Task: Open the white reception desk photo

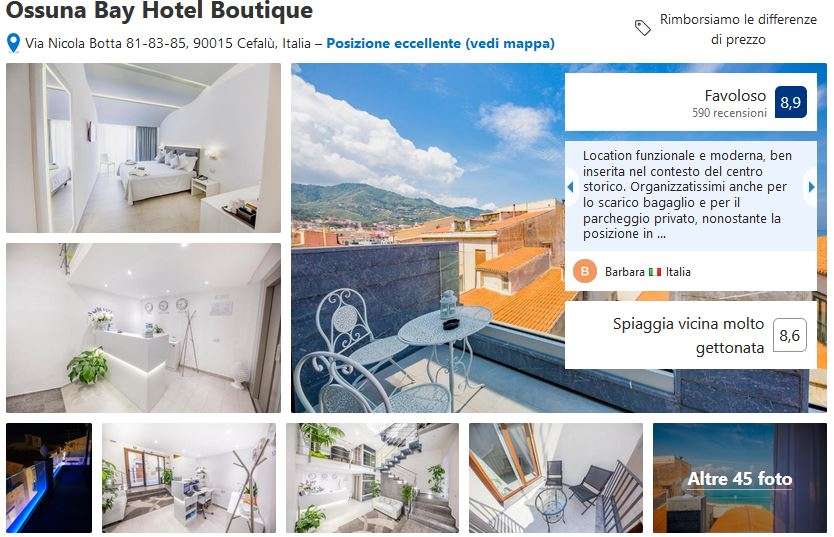Action: tap(143, 328)
